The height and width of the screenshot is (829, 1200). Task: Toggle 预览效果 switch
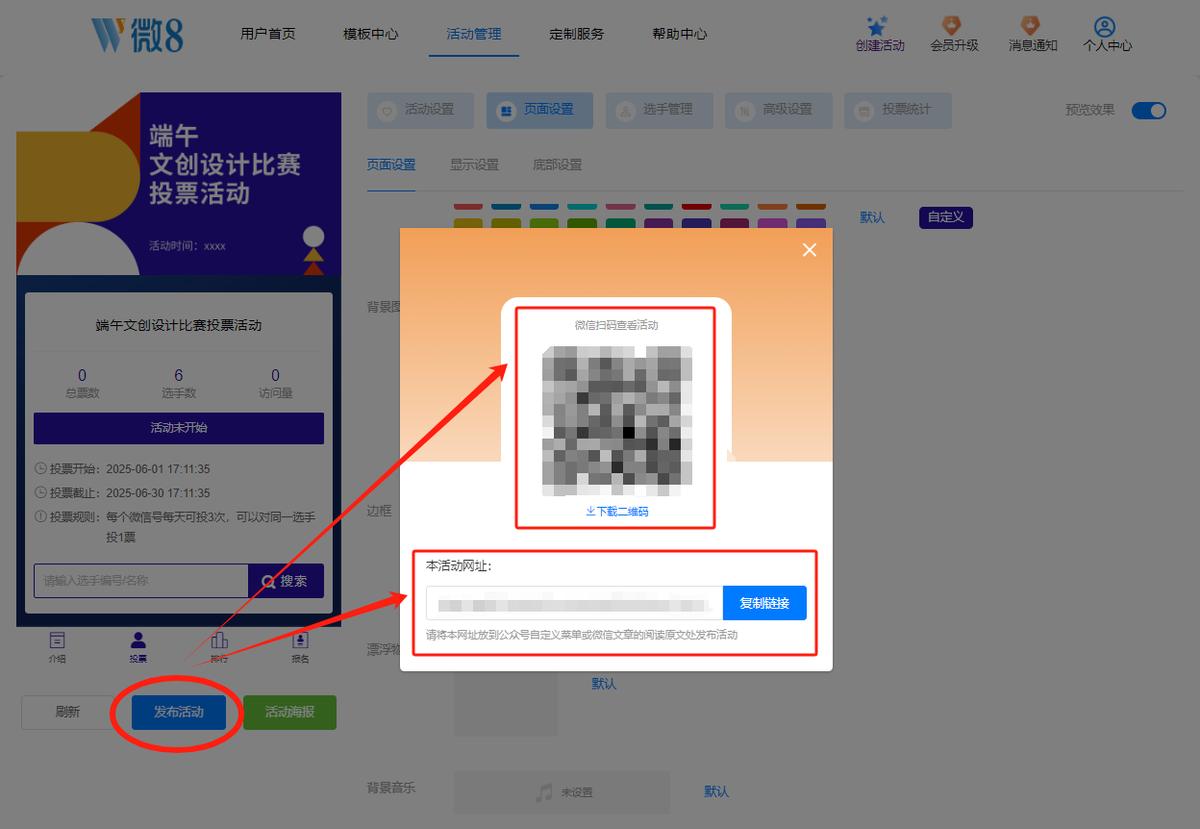[x=1149, y=110]
